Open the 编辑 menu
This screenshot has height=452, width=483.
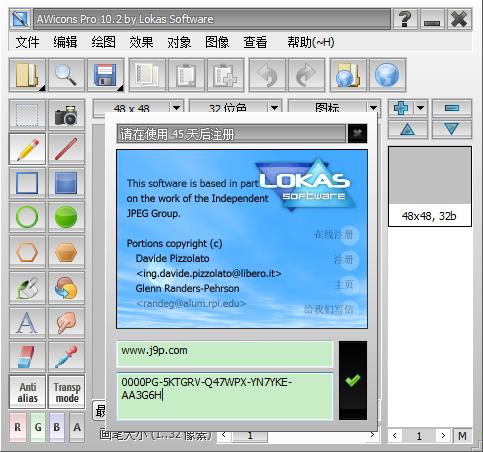[x=65, y=42]
